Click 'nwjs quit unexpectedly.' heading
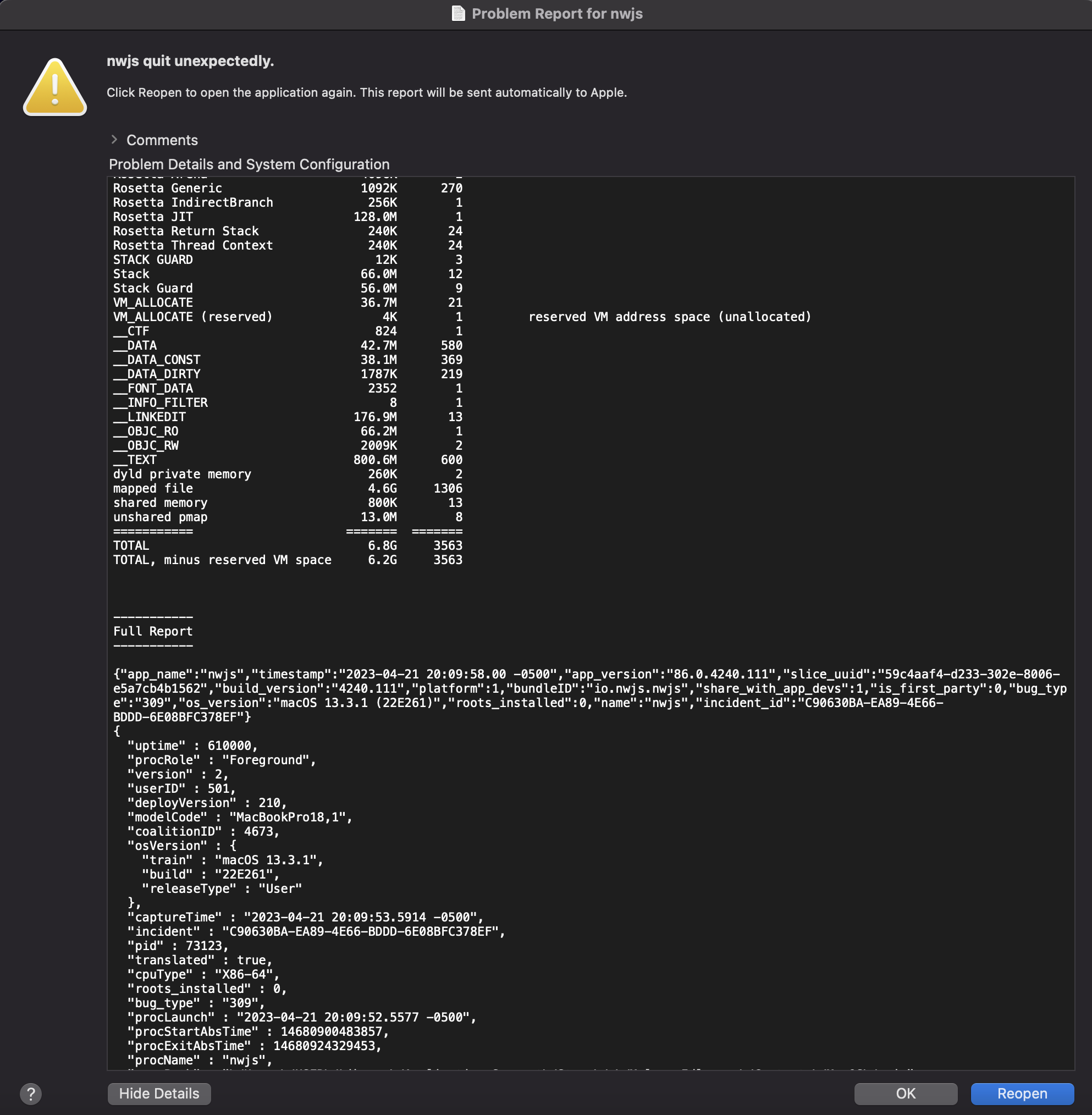The height and width of the screenshot is (1115, 1092). [x=190, y=61]
